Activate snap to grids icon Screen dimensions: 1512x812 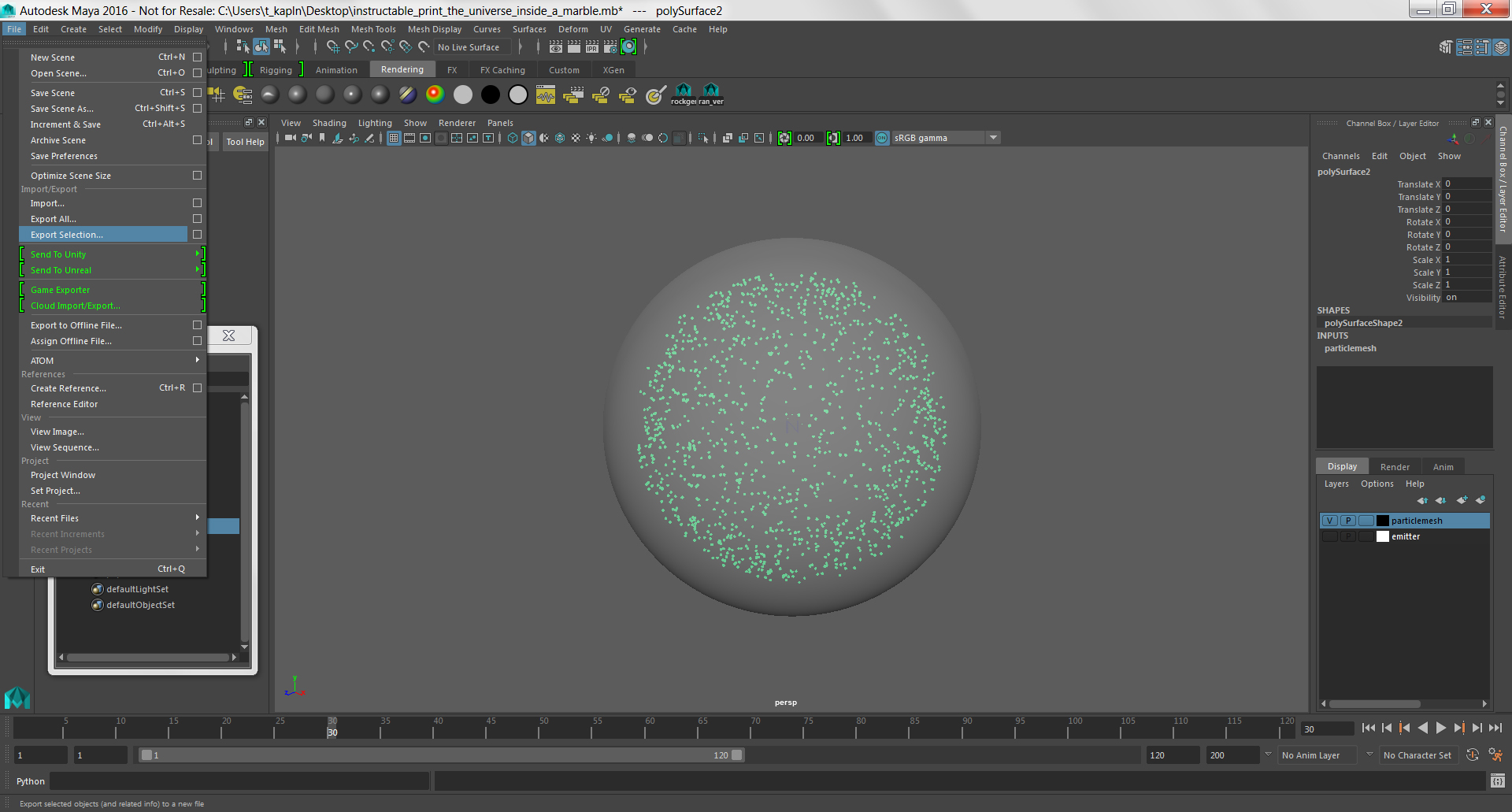333,47
